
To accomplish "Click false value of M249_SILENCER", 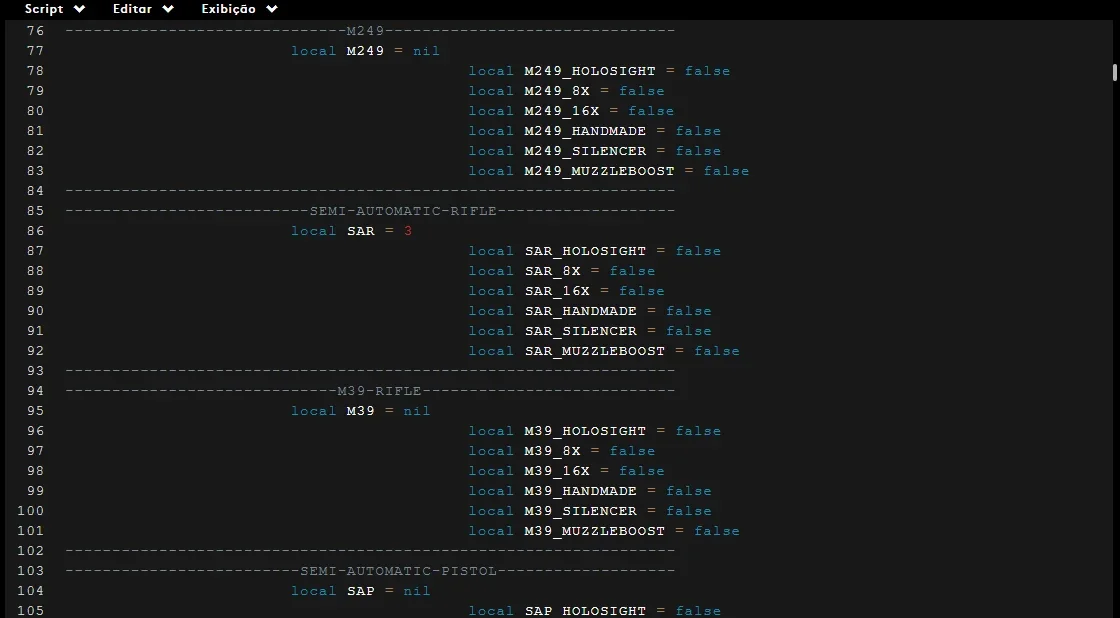I will click(x=699, y=151).
